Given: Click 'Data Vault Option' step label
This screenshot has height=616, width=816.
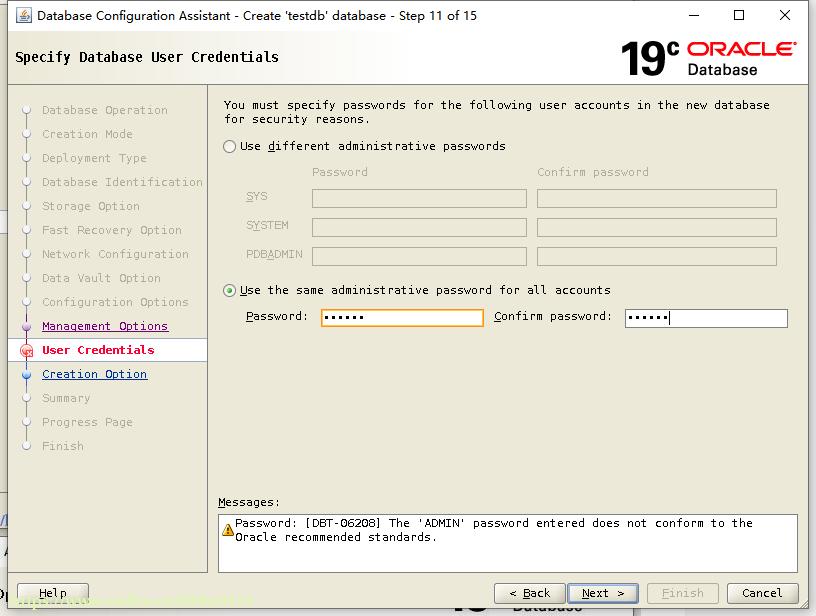Looking at the screenshot, I should [101, 278].
